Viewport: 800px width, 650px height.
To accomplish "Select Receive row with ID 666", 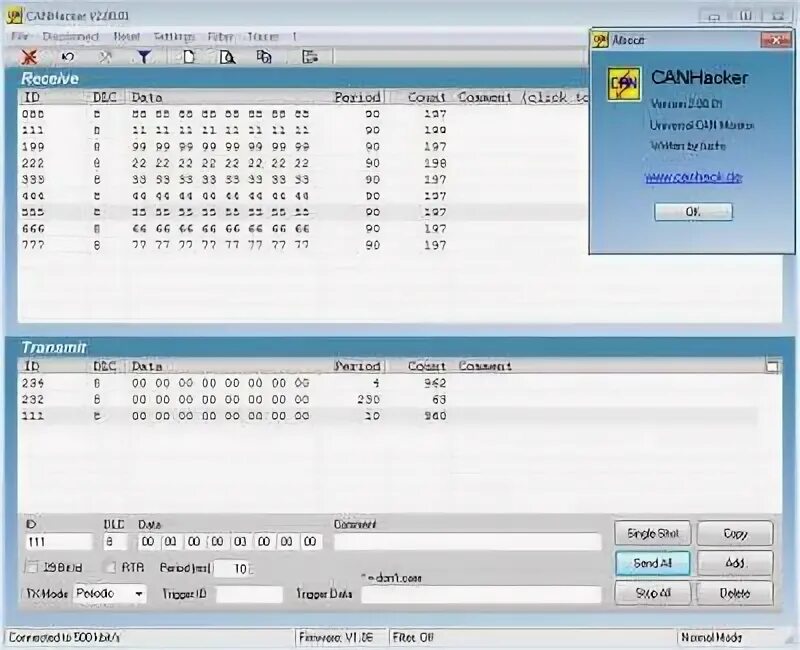I will [x=302, y=229].
